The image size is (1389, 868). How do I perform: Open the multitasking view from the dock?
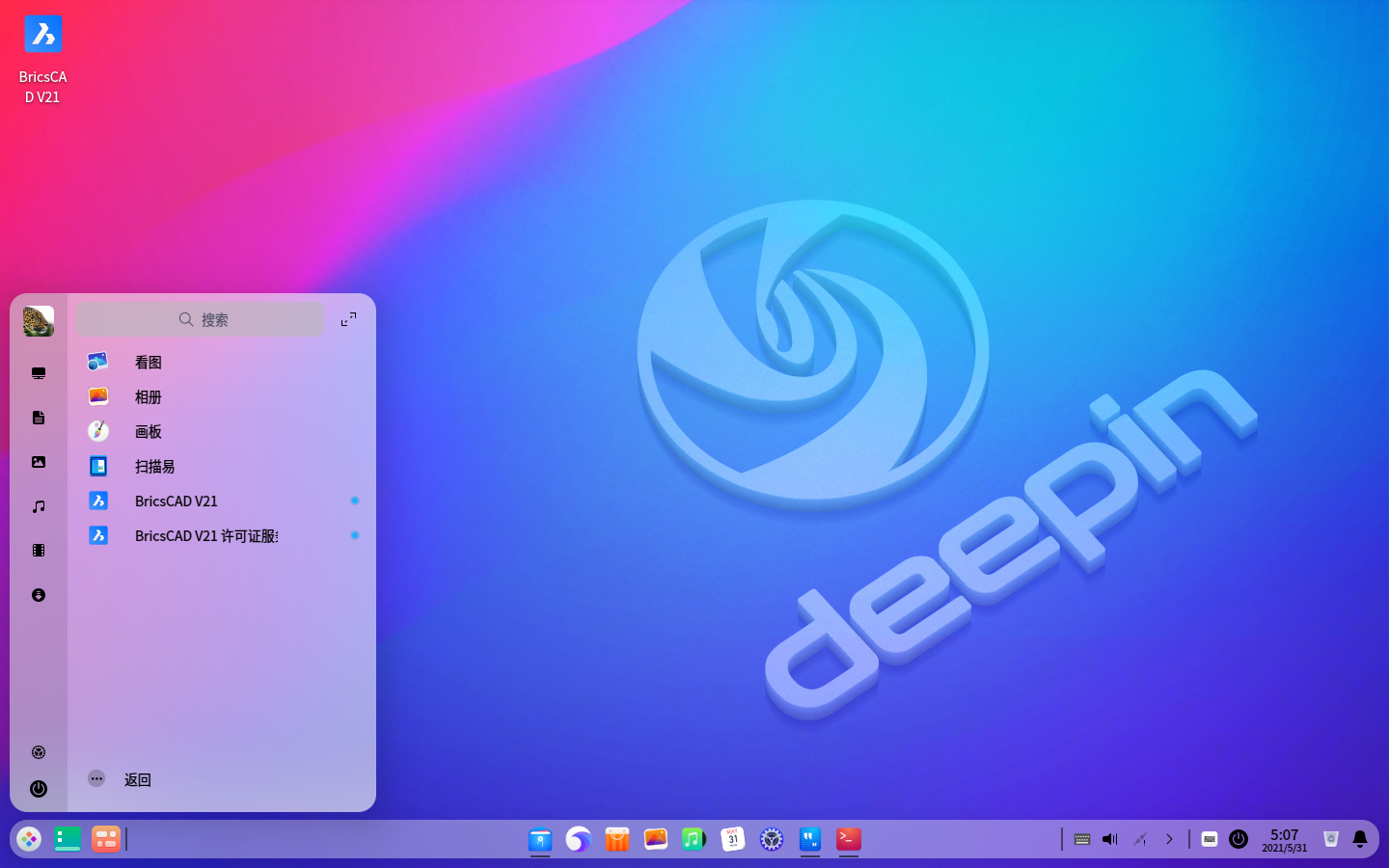tap(106, 839)
